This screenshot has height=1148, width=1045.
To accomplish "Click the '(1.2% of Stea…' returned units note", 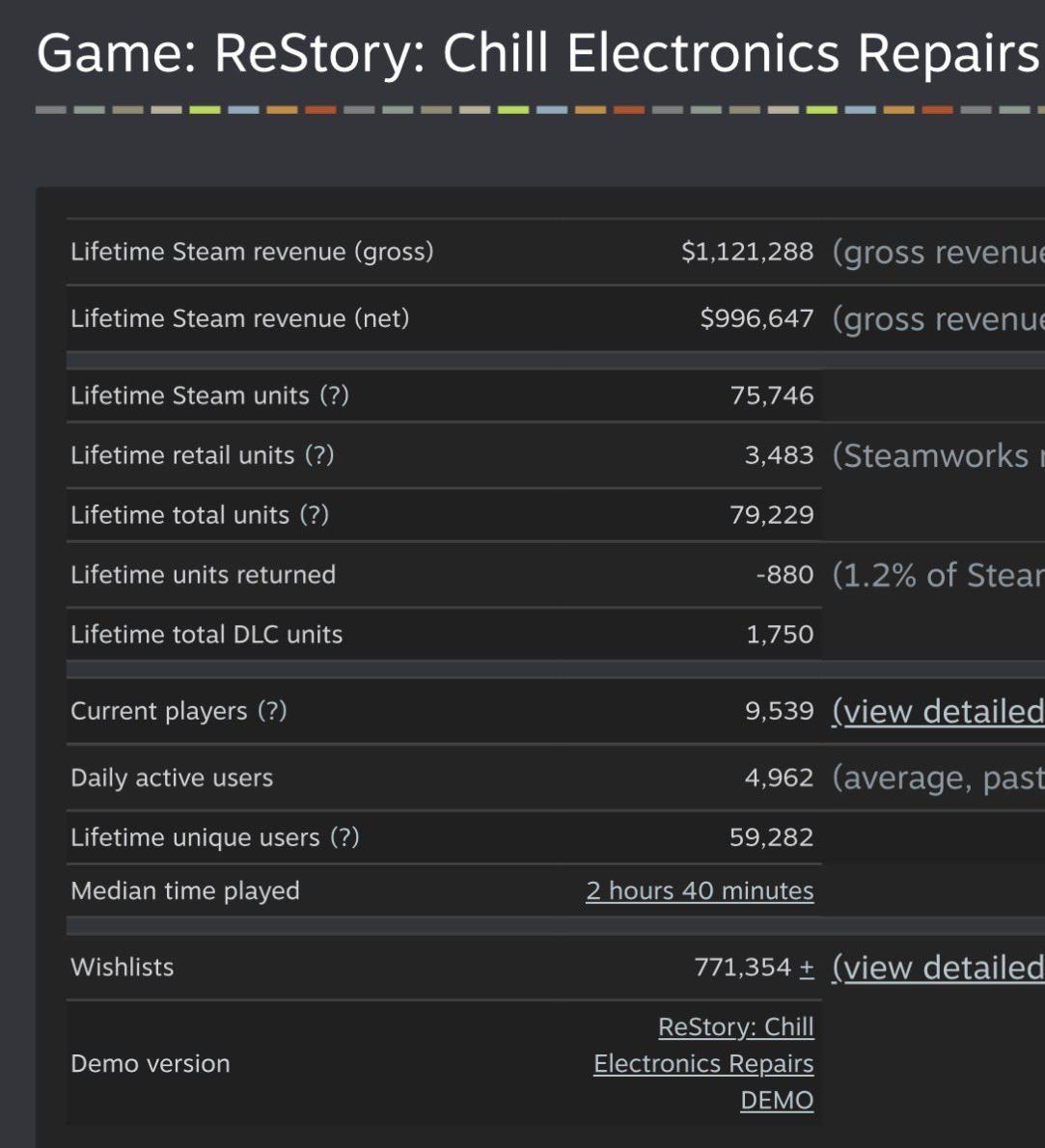I will click(938, 575).
